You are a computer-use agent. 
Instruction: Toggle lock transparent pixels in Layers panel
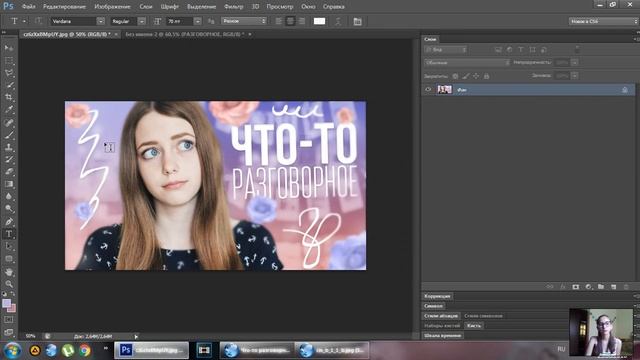(x=455, y=76)
